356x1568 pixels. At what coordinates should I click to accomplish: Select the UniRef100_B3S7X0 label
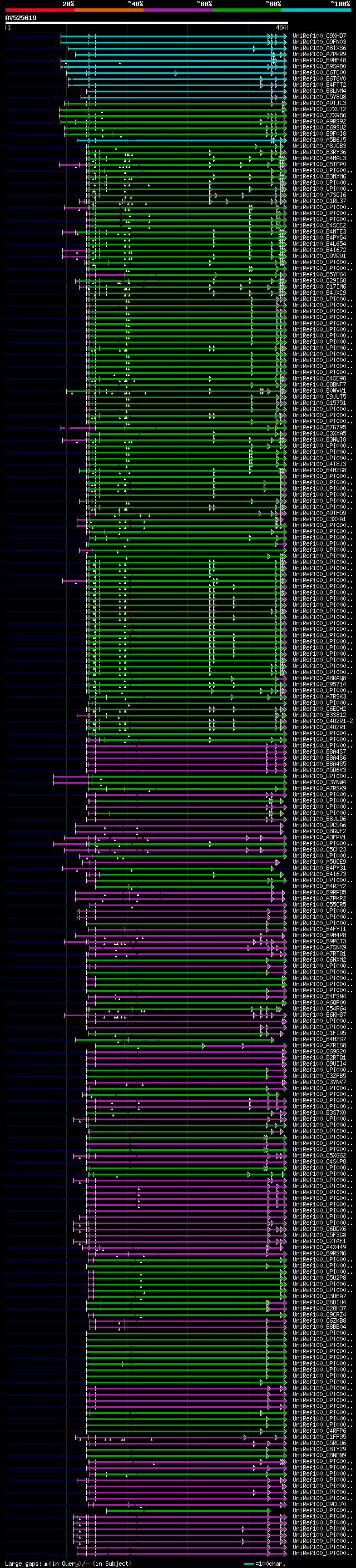319,1112
